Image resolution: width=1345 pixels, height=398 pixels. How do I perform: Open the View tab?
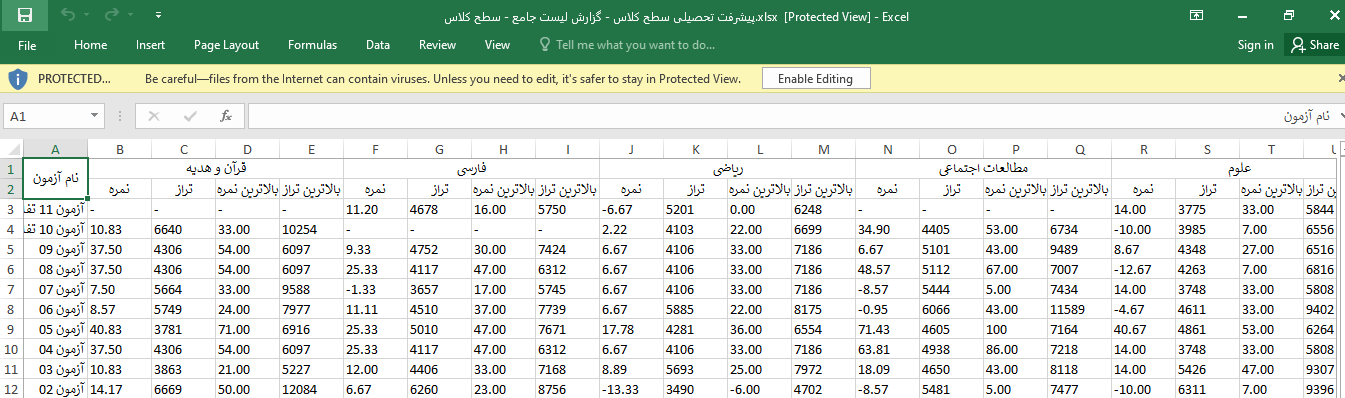click(497, 45)
